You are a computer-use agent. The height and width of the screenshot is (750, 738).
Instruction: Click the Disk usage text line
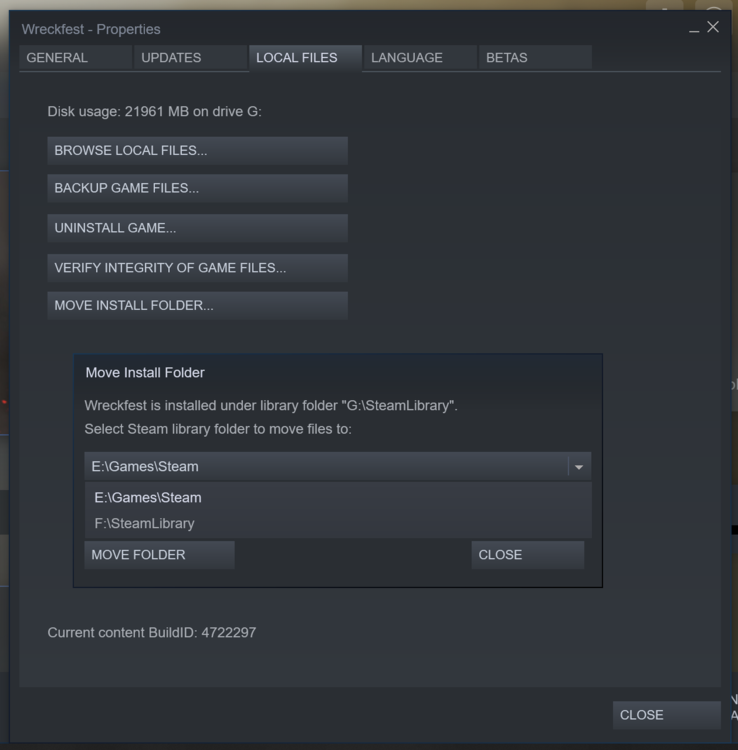click(x=154, y=111)
